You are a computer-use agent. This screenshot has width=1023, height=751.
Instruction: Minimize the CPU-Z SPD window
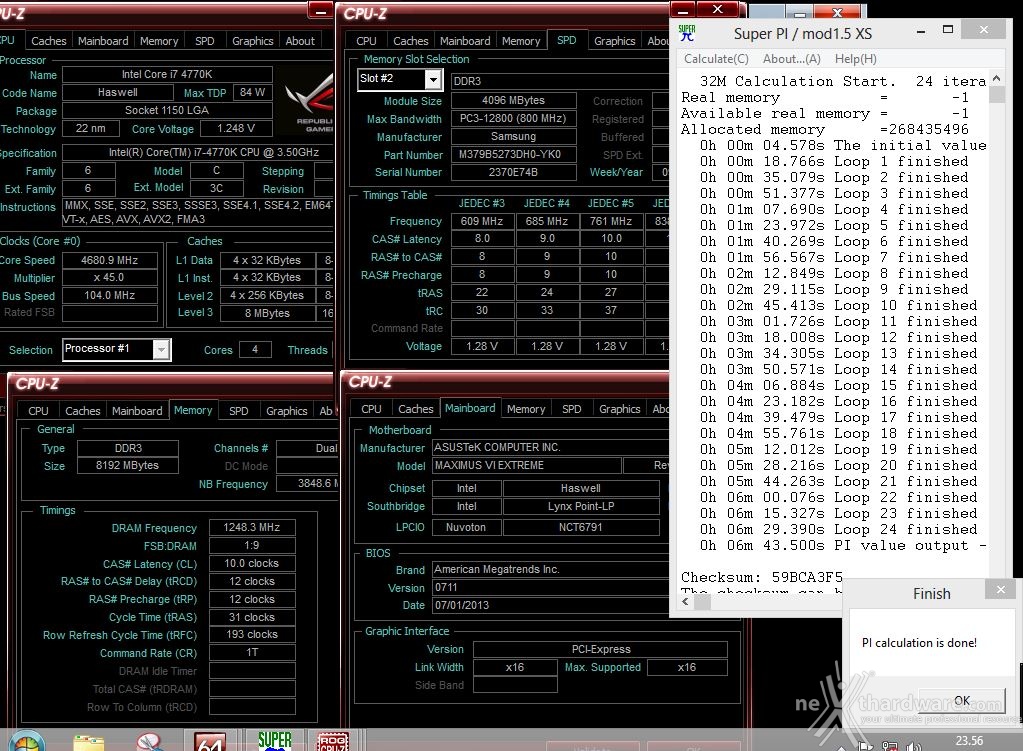coord(682,10)
